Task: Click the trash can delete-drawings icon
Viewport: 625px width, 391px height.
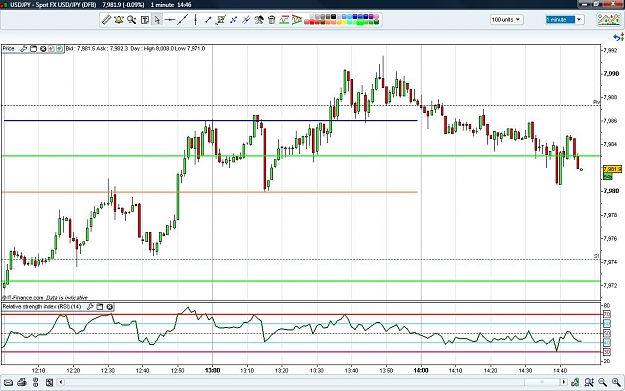Action: [x=272, y=20]
